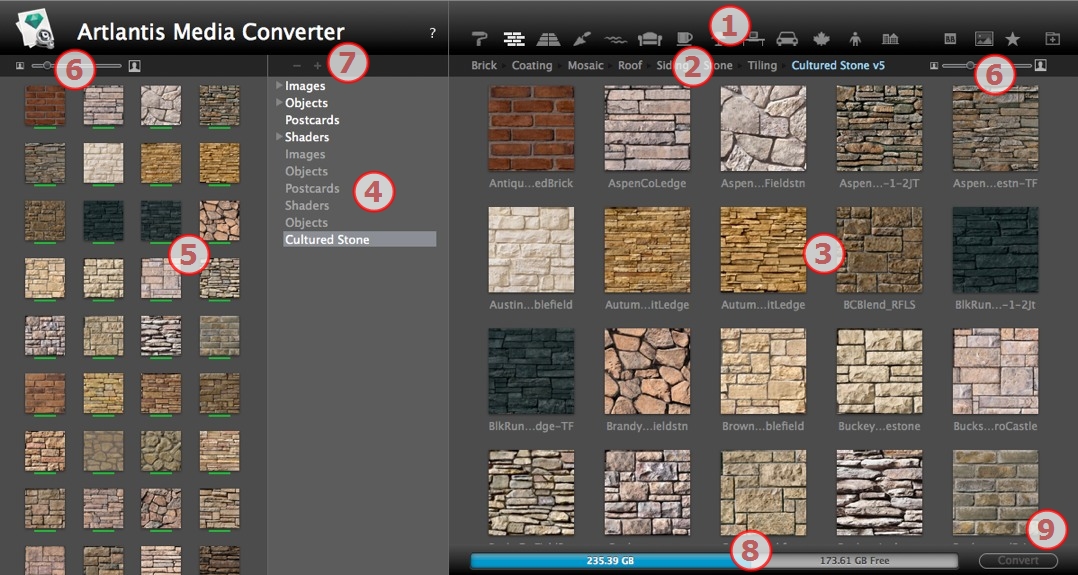Expand the bold Shaders tree node
This screenshot has height=575, width=1078.
pos(279,137)
